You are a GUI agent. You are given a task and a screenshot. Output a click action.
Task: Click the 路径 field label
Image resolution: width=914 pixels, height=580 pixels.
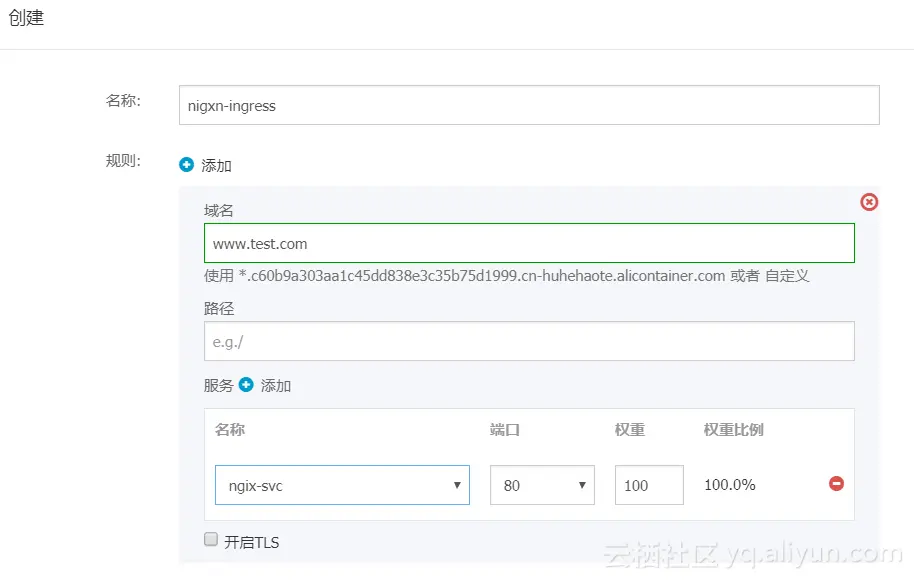219,308
